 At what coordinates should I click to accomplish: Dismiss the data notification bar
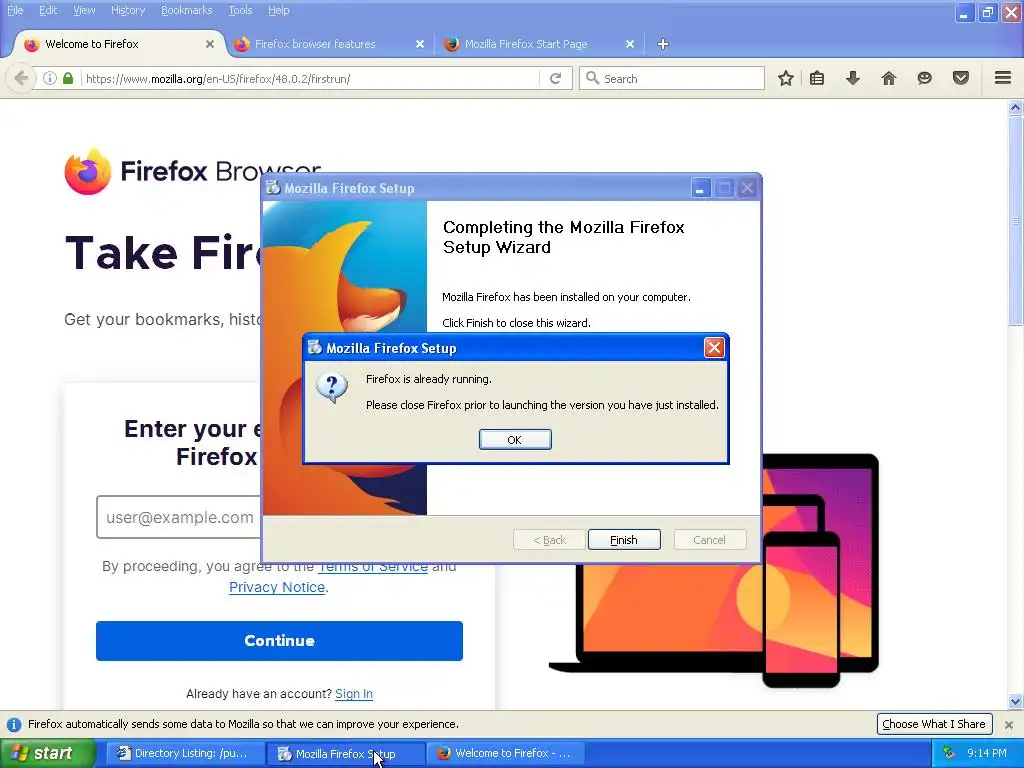click(x=1008, y=724)
